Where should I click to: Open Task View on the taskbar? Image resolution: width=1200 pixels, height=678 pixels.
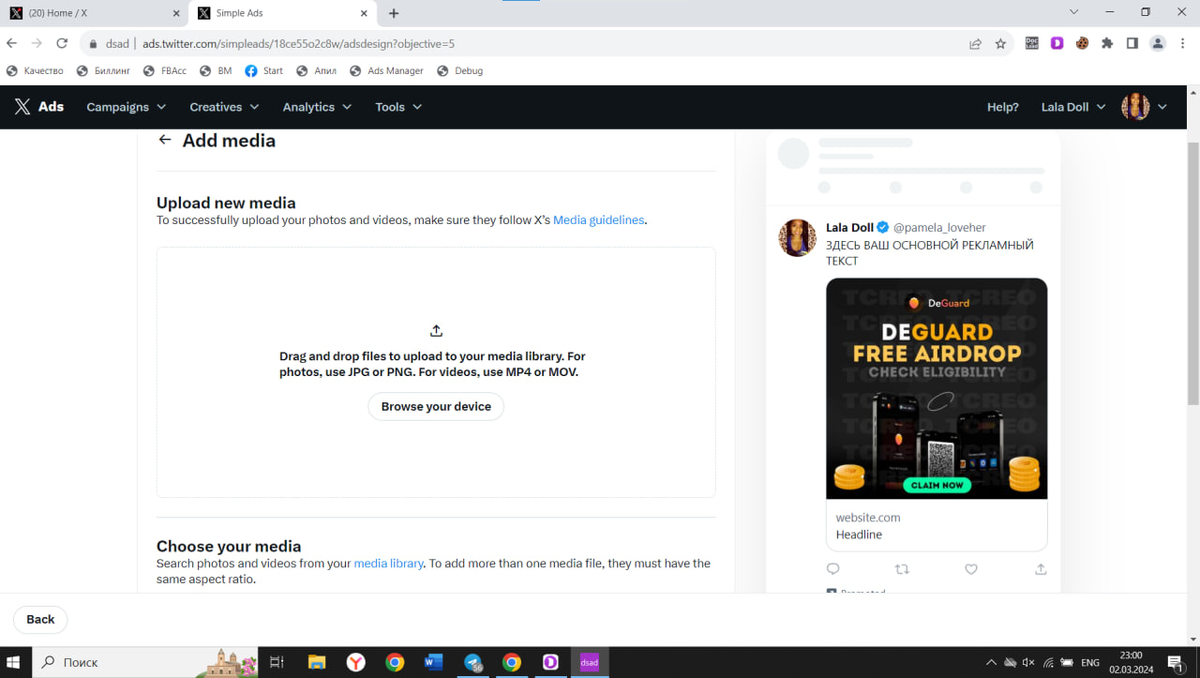277,662
